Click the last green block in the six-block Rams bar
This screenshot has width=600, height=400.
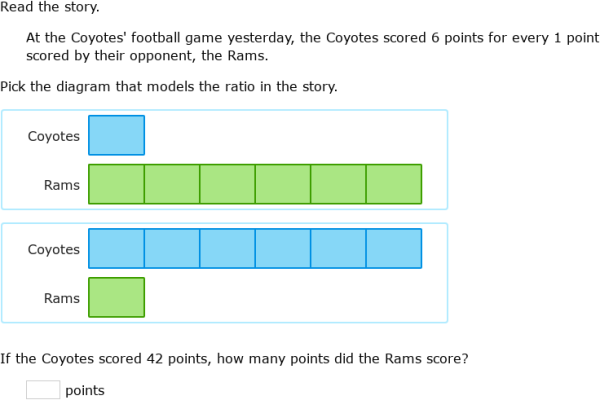(394, 184)
